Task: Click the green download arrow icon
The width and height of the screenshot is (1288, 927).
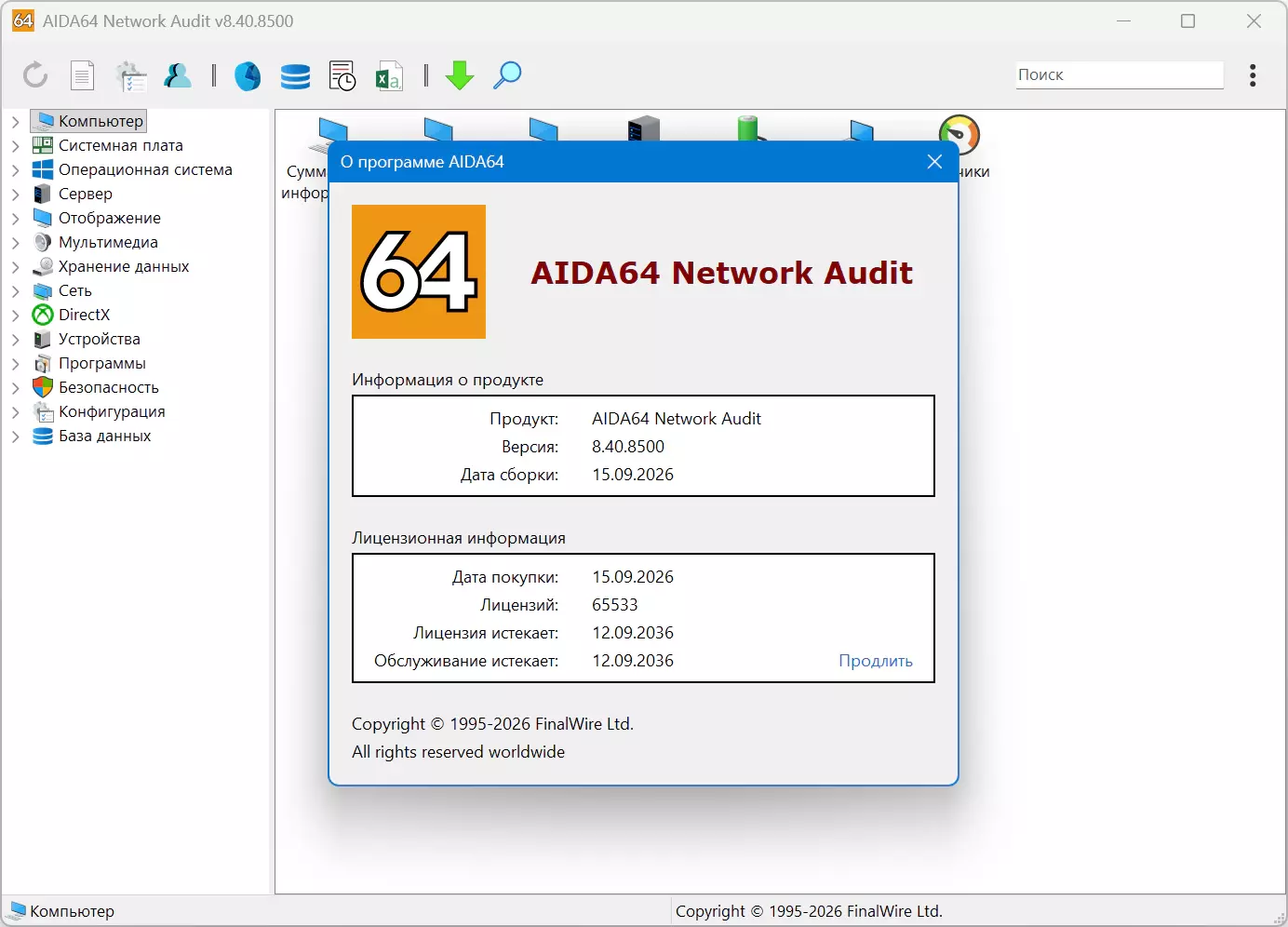Action: tap(460, 75)
